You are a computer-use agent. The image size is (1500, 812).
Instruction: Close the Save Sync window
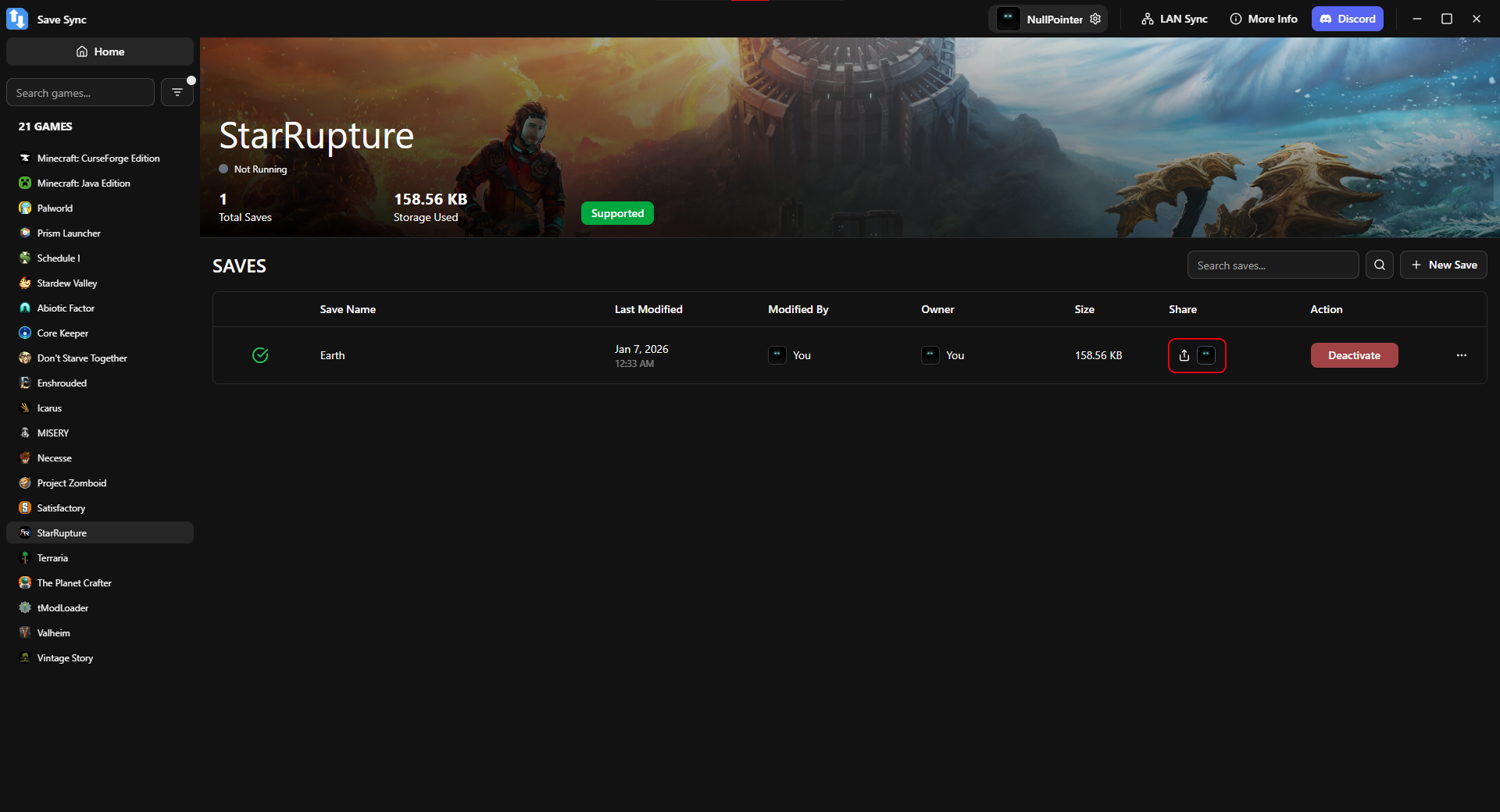pos(1477,19)
